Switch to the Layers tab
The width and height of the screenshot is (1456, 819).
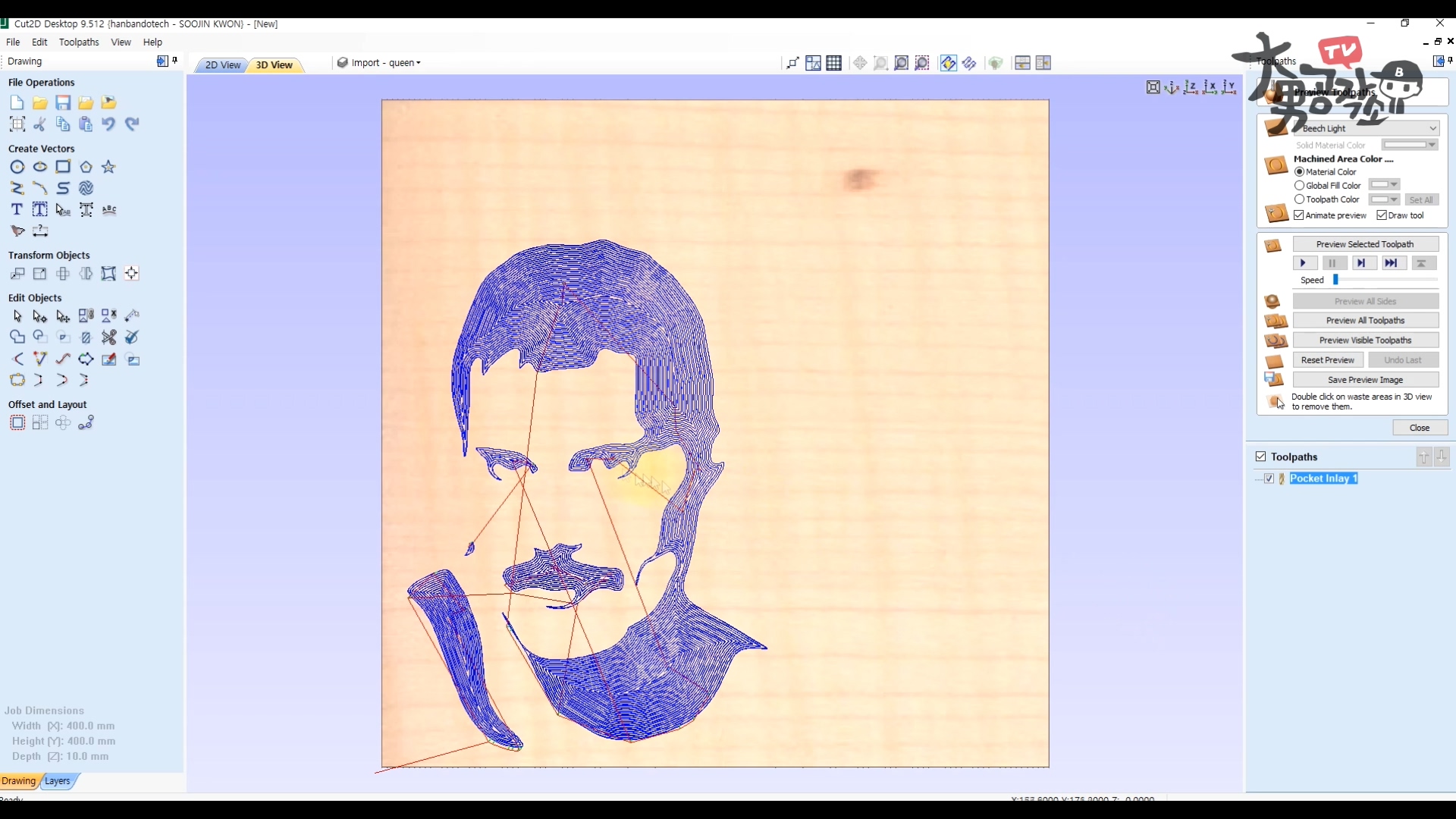pos(58,781)
